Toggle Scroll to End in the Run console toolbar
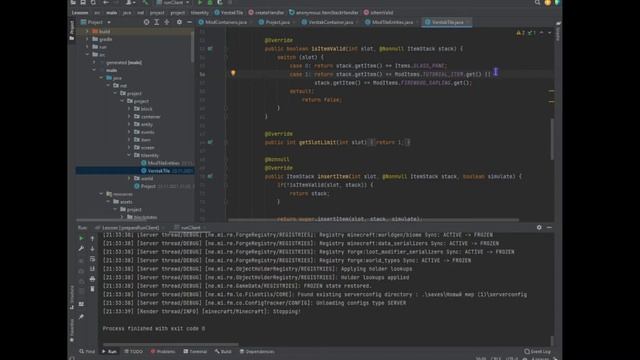 tap(92, 269)
